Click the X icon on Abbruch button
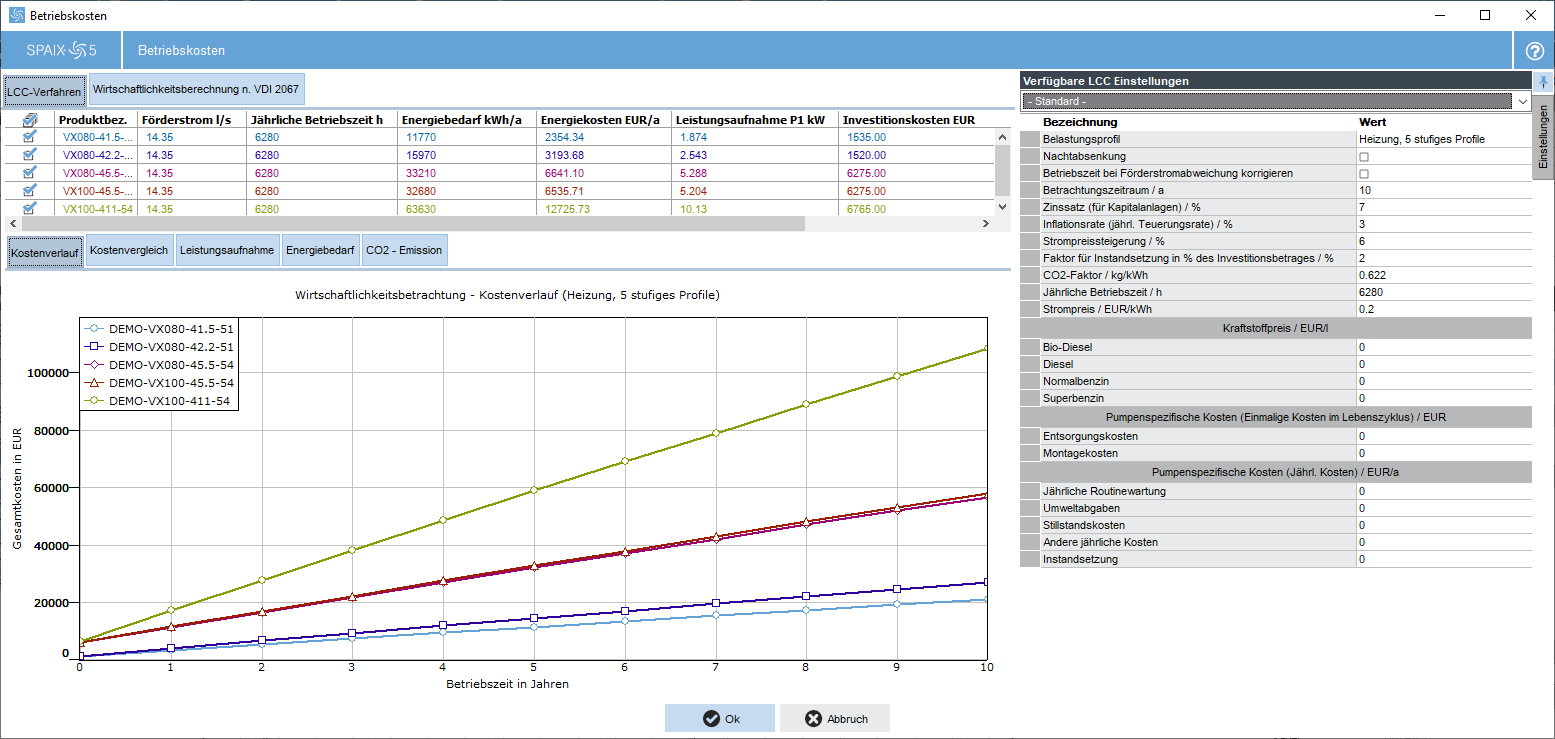The width and height of the screenshot is (1555, 739). point(813,719)
